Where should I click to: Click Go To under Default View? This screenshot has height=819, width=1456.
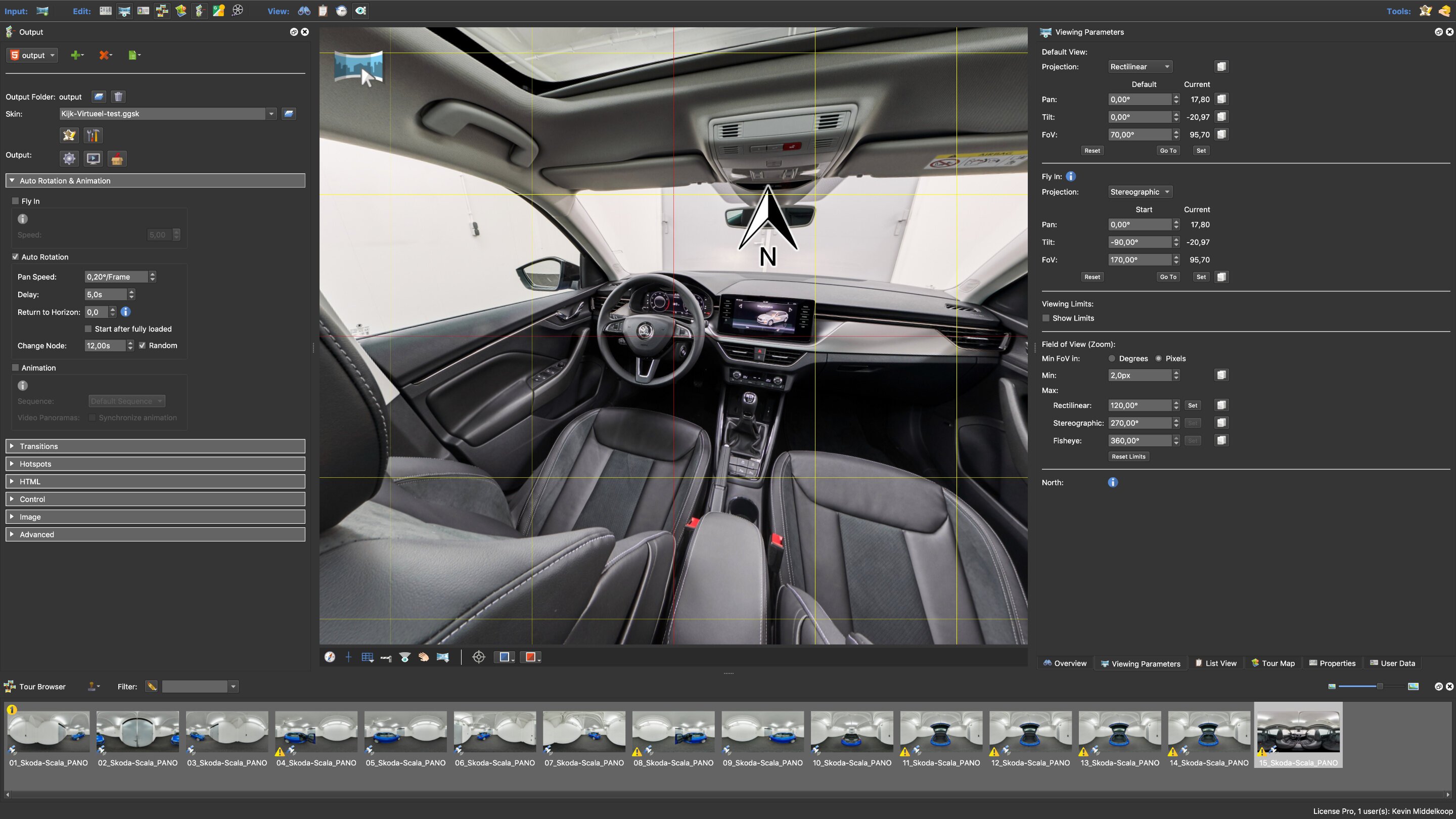tap(1168, 150)
